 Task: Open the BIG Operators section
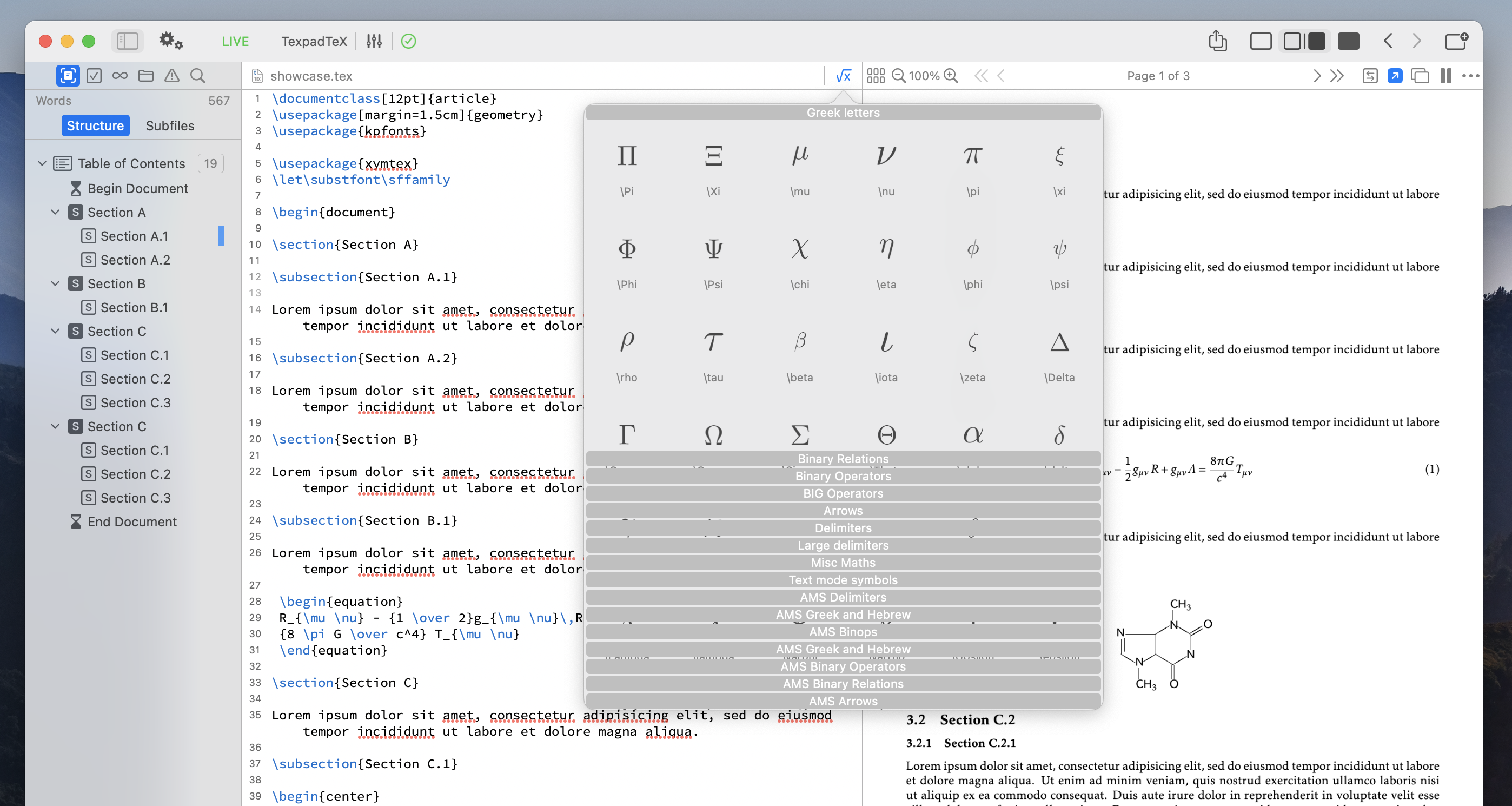point(843,493)
